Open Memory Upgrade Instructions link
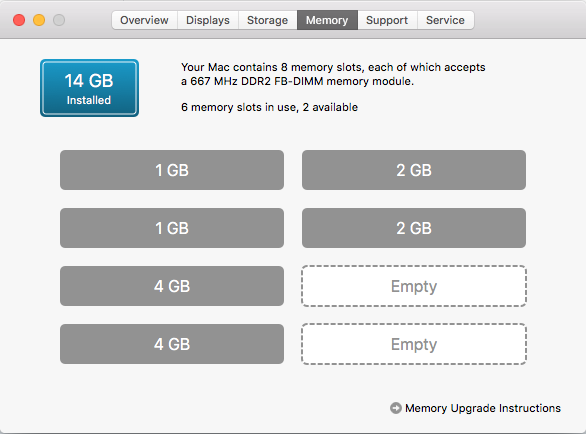586x434 pixels. click(x=483, y=408)
